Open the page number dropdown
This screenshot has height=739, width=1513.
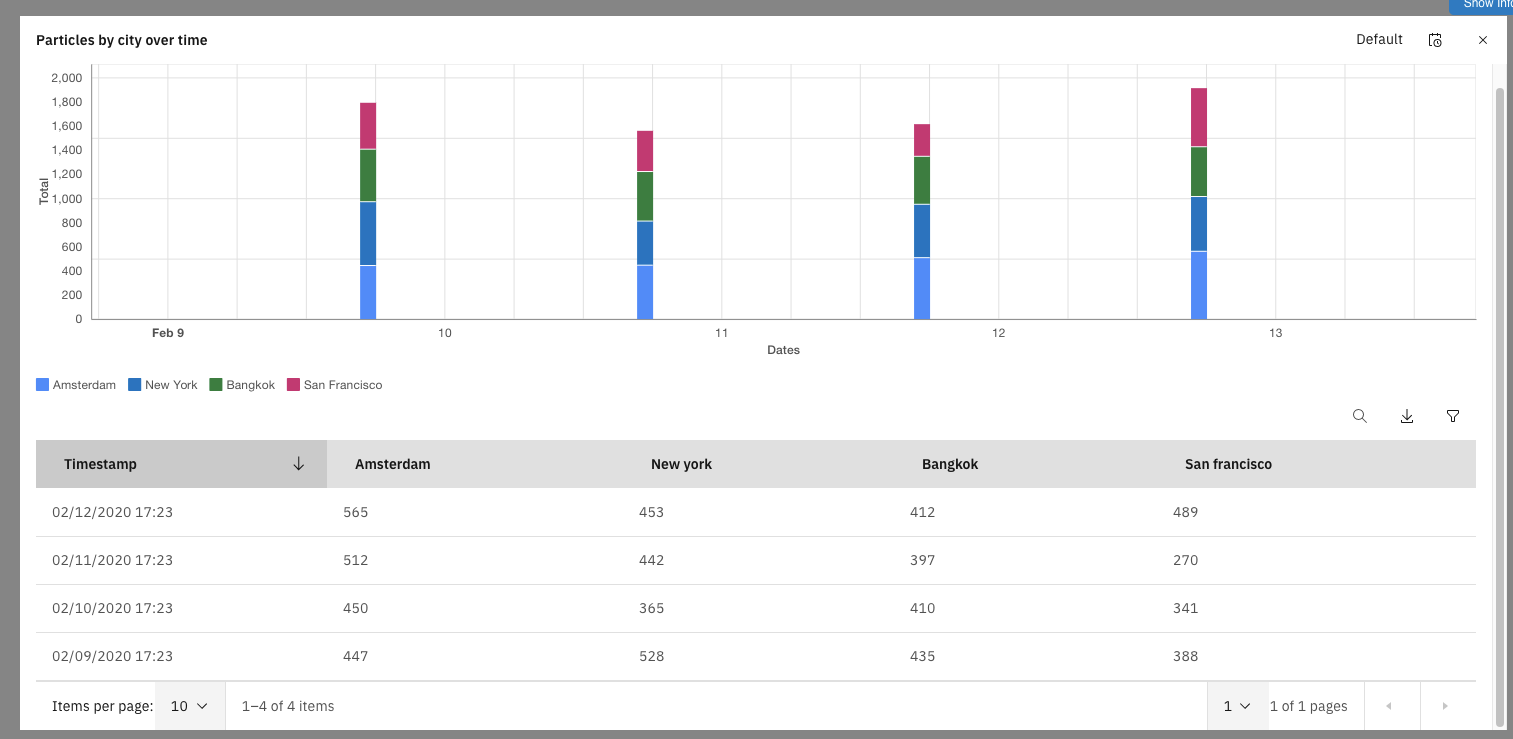pyautogui.click(x=1237, y=706)
